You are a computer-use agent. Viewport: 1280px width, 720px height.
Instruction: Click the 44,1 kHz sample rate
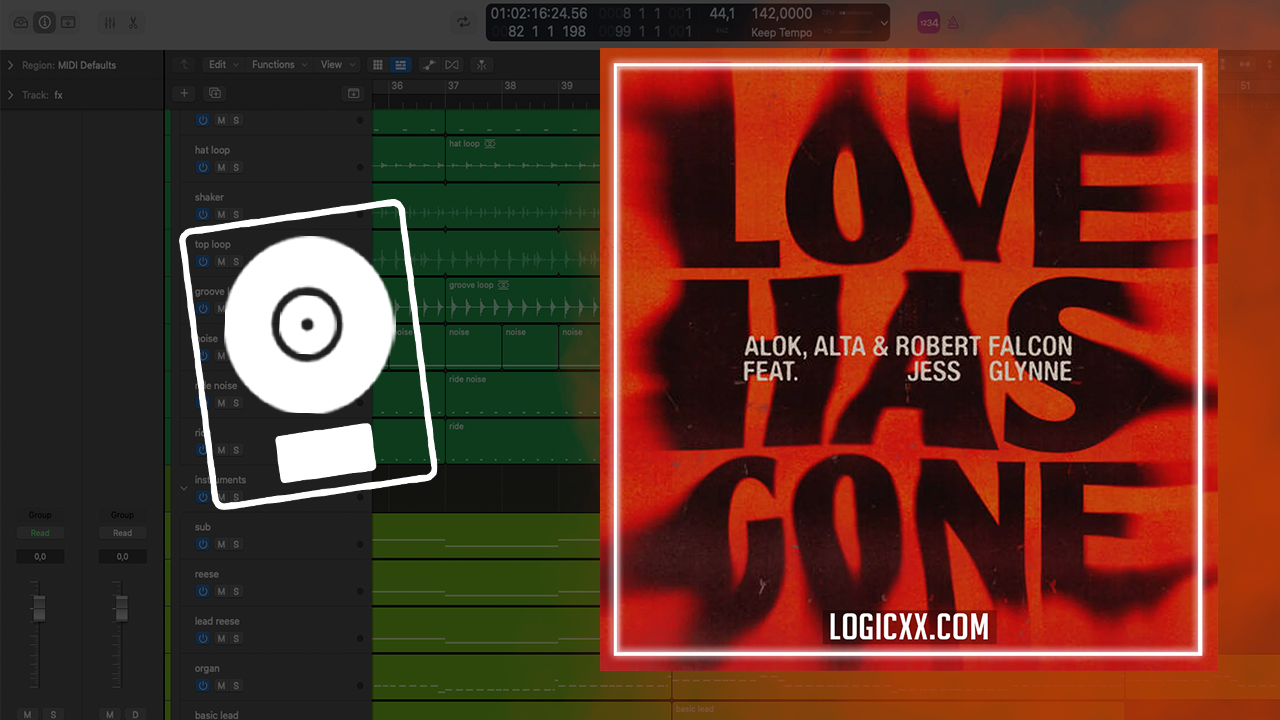[722, 14]
